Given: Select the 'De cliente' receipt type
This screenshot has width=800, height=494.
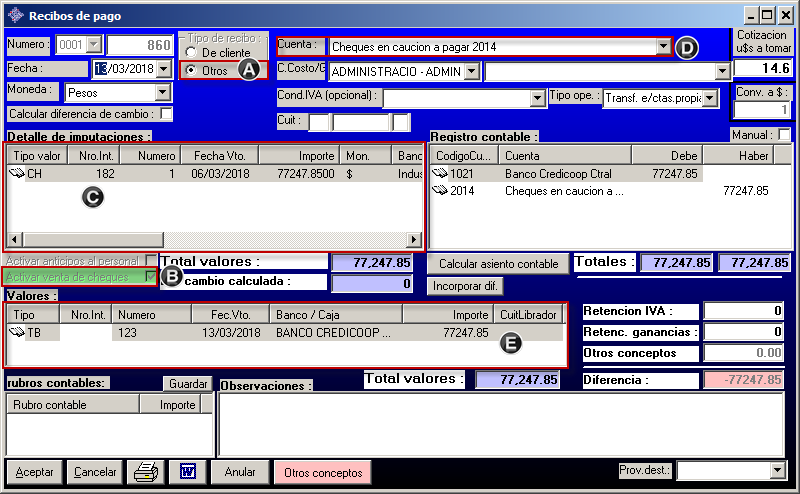Looking at the screenshot, I should [190, 51].
